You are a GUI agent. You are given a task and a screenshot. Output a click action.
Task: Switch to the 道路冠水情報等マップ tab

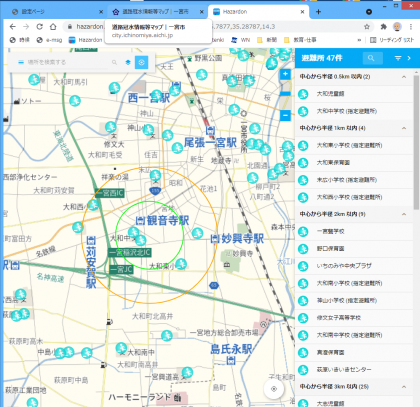[x=157, y=12]
